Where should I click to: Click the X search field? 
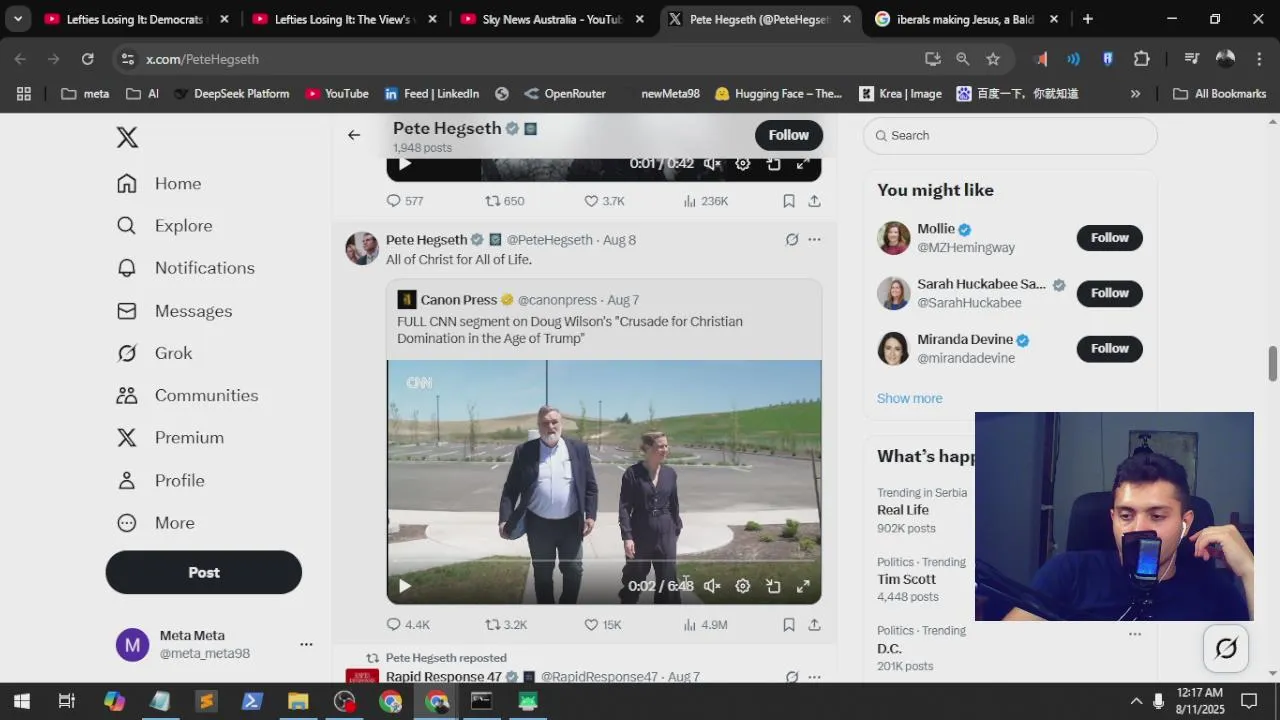coord(1010,135)
